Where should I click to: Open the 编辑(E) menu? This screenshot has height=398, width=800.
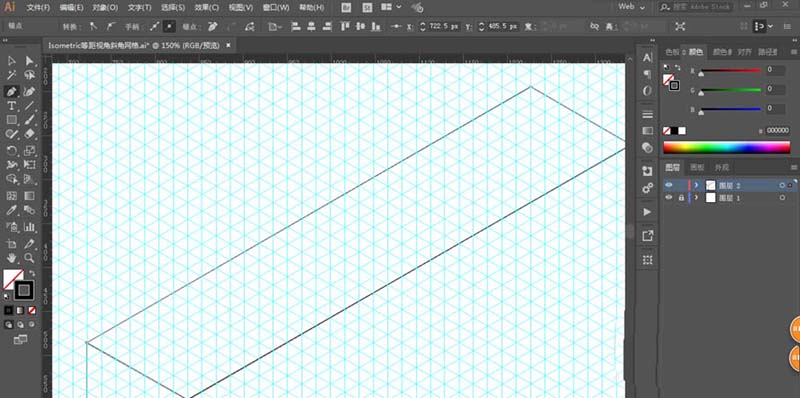pos(71,8)
